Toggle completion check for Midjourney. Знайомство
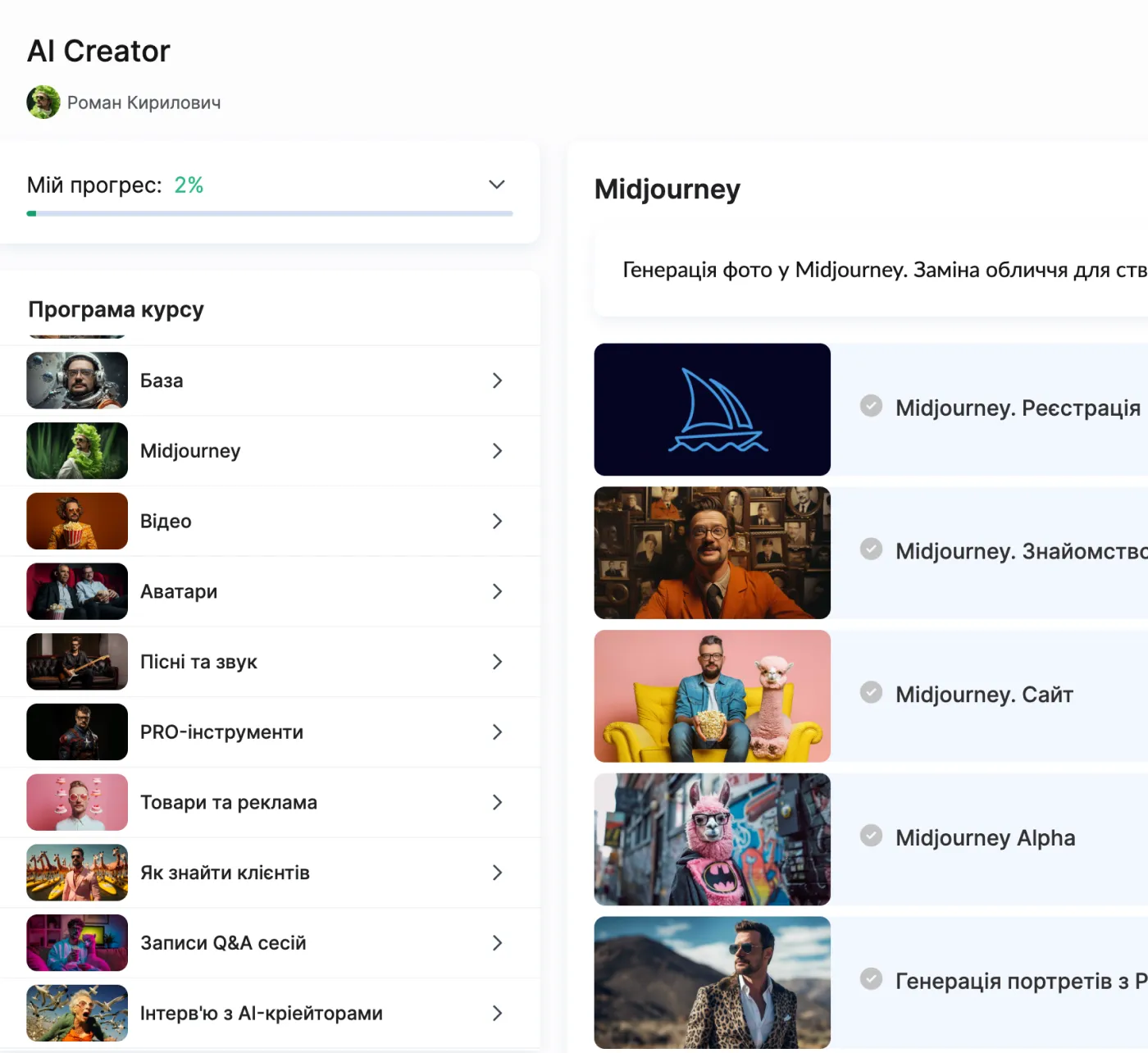Viewport: 1148px width, 1053px height. pos(871,549)
